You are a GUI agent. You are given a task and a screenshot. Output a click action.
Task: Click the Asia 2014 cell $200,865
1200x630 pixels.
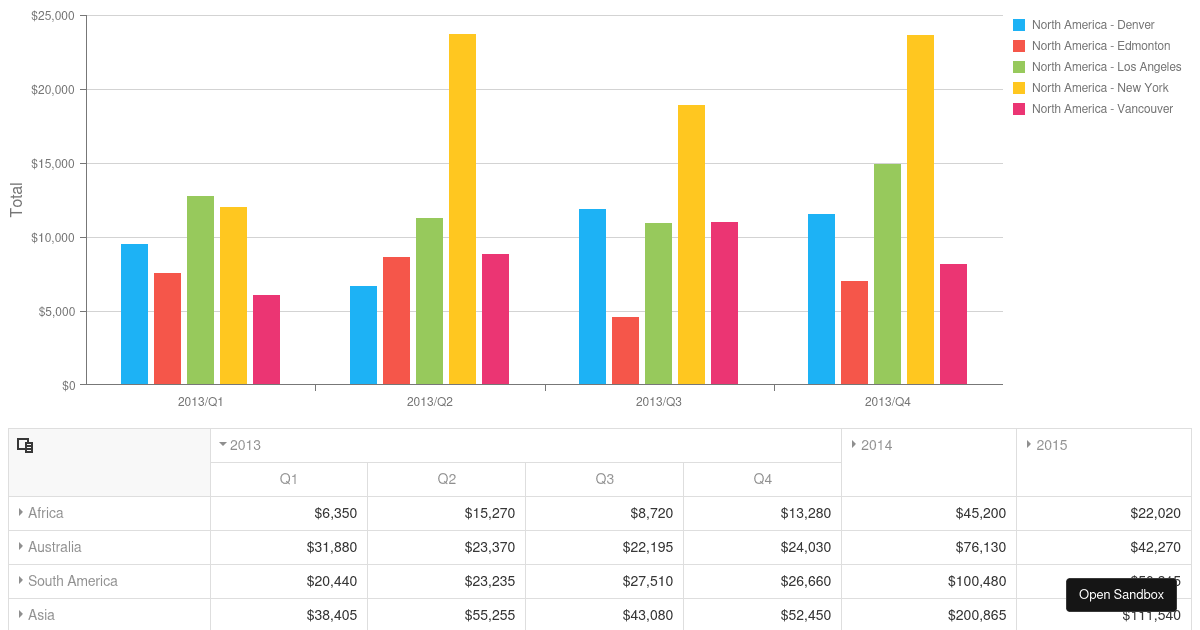point(929,615)
